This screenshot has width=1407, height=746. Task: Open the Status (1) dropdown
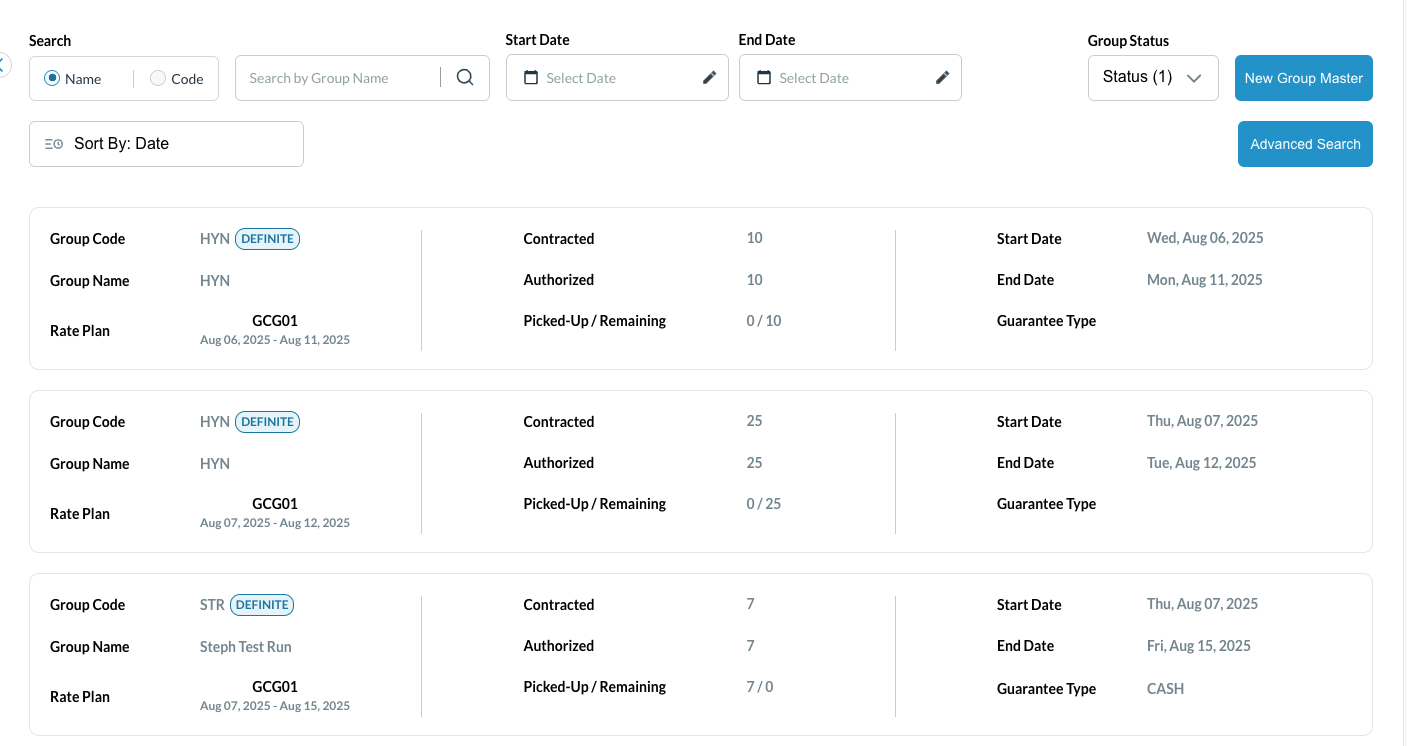(1137, 77)
